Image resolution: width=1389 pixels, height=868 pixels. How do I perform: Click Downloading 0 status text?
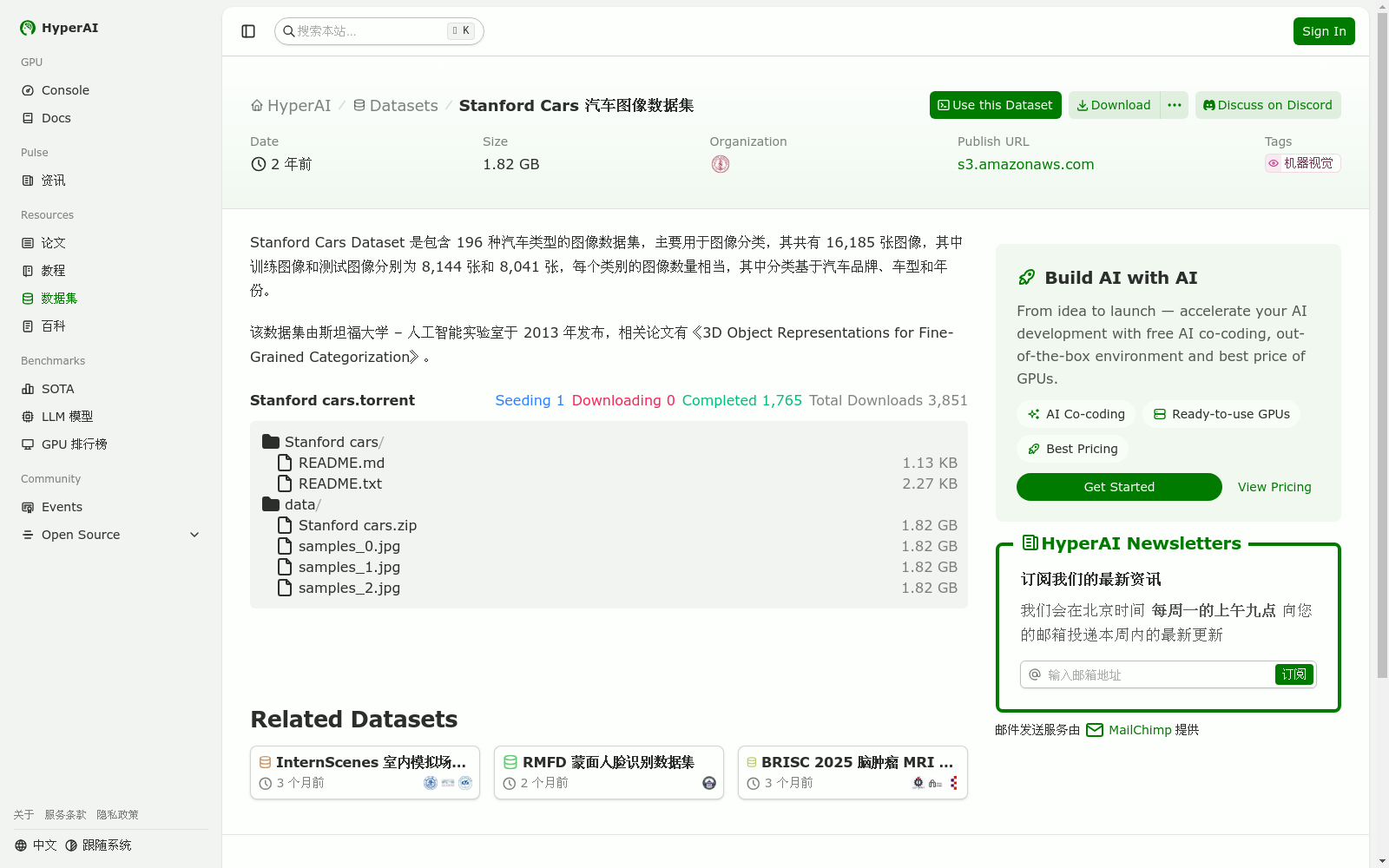click(x=623, y=400)
